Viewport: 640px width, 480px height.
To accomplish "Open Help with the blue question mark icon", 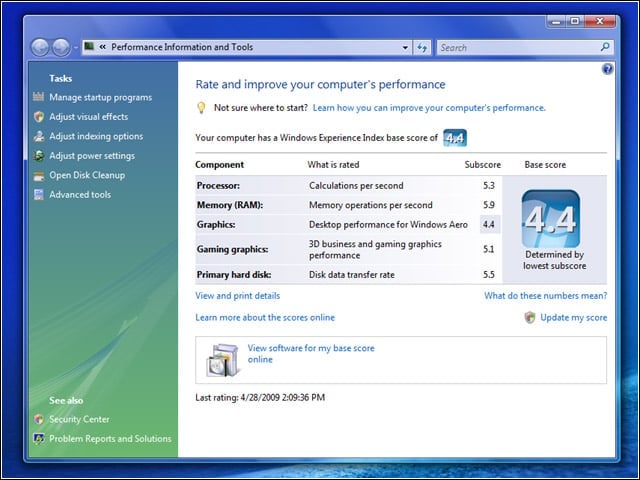I will (x=607, y=69).
